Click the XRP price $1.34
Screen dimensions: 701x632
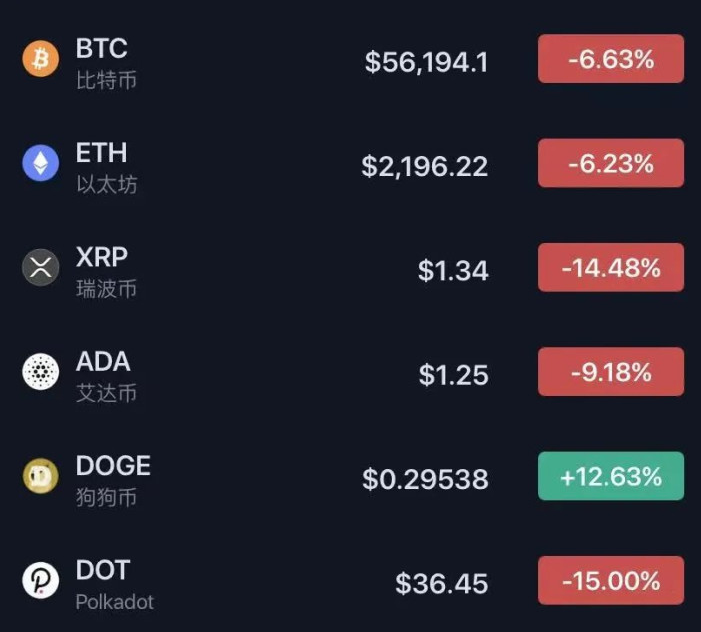click(x=453, y=270)
